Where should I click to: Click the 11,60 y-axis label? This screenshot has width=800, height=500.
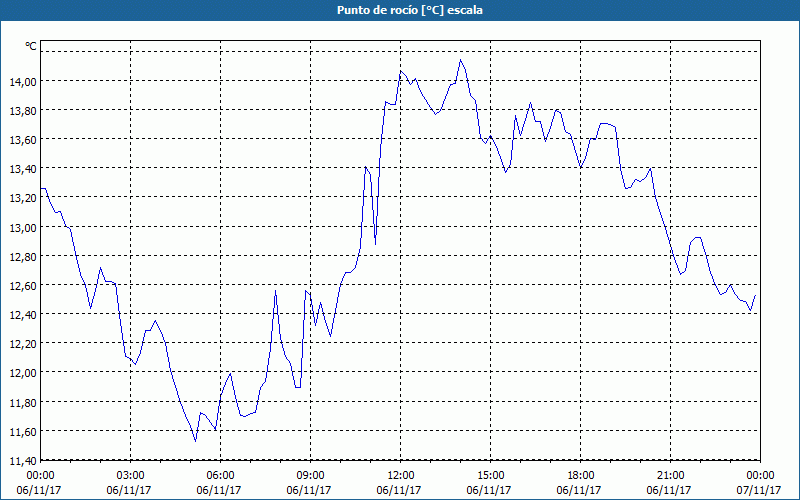[23, 432]
